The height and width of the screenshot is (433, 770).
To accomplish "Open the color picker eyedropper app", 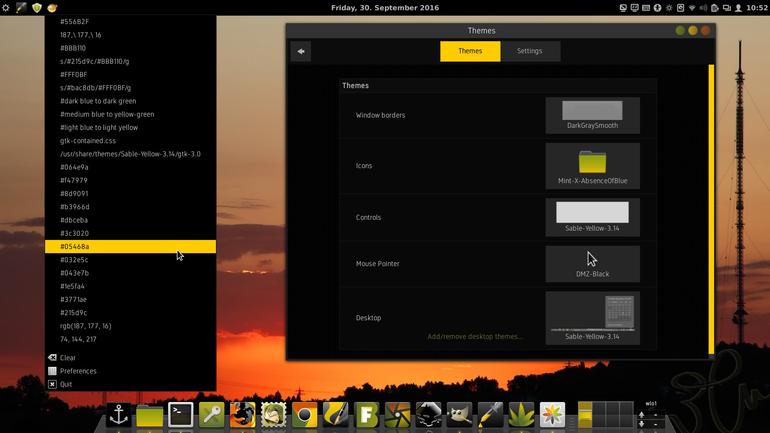I will [490, 415].
